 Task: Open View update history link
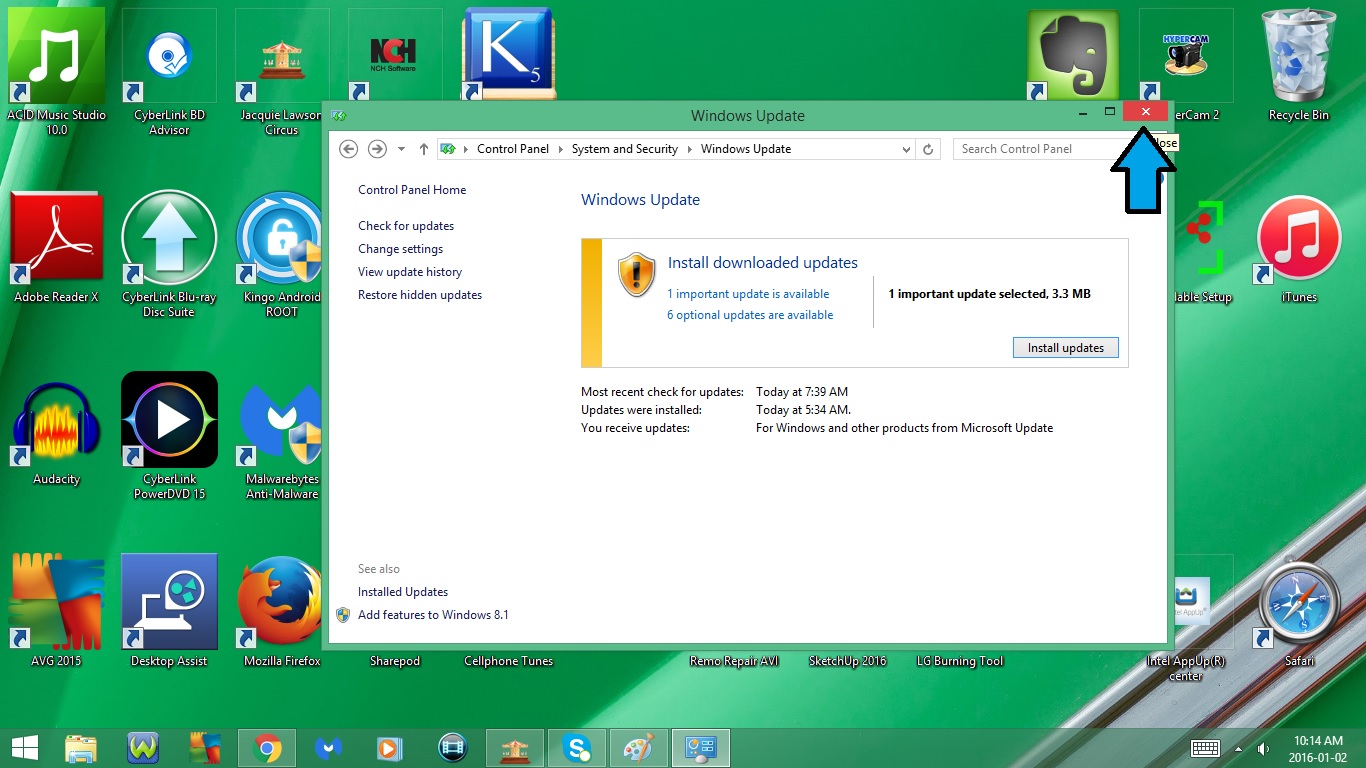410,272
